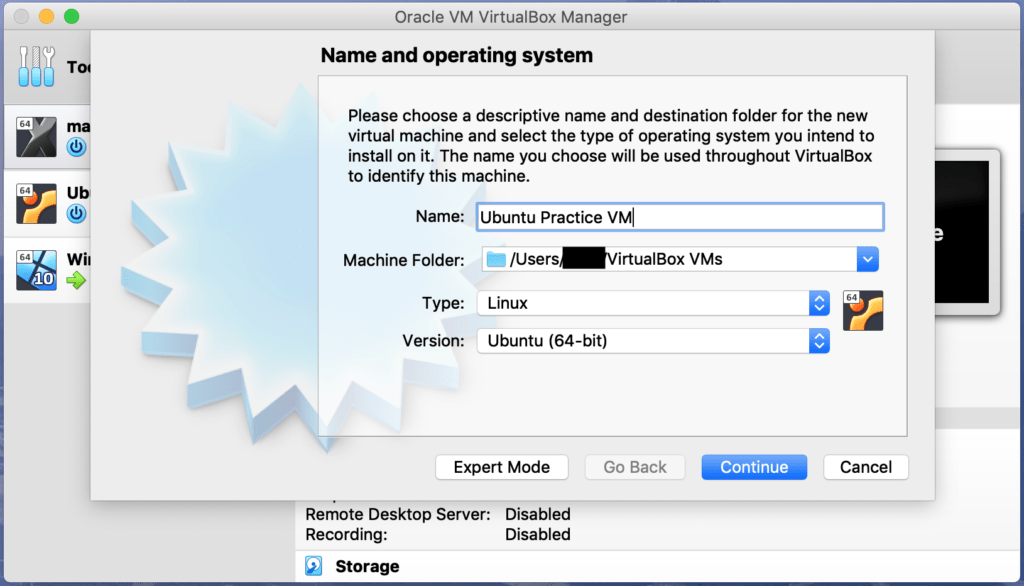Click the yellow minimize window button
The height and width of the screenshot is (586, 1024).
46,16
